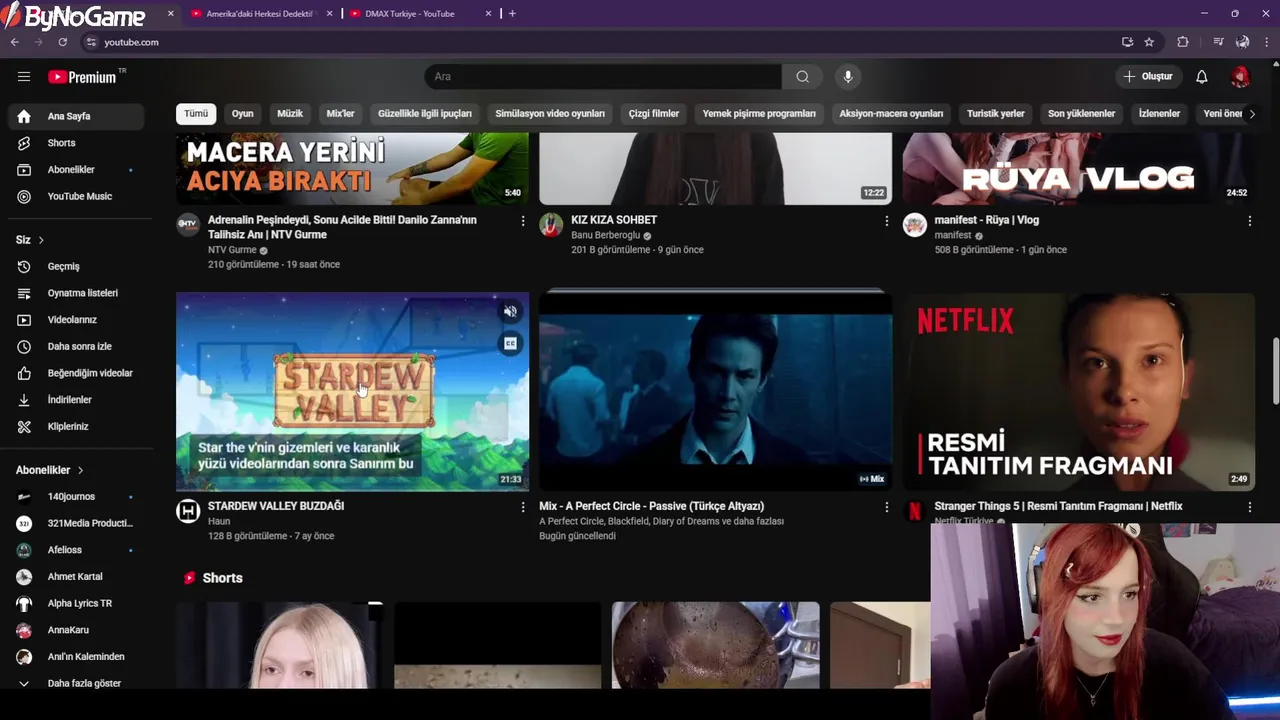Open A Perfect Circle mix thumbnail
Viewport: 1280px width, 720px height.
(715, 392)
